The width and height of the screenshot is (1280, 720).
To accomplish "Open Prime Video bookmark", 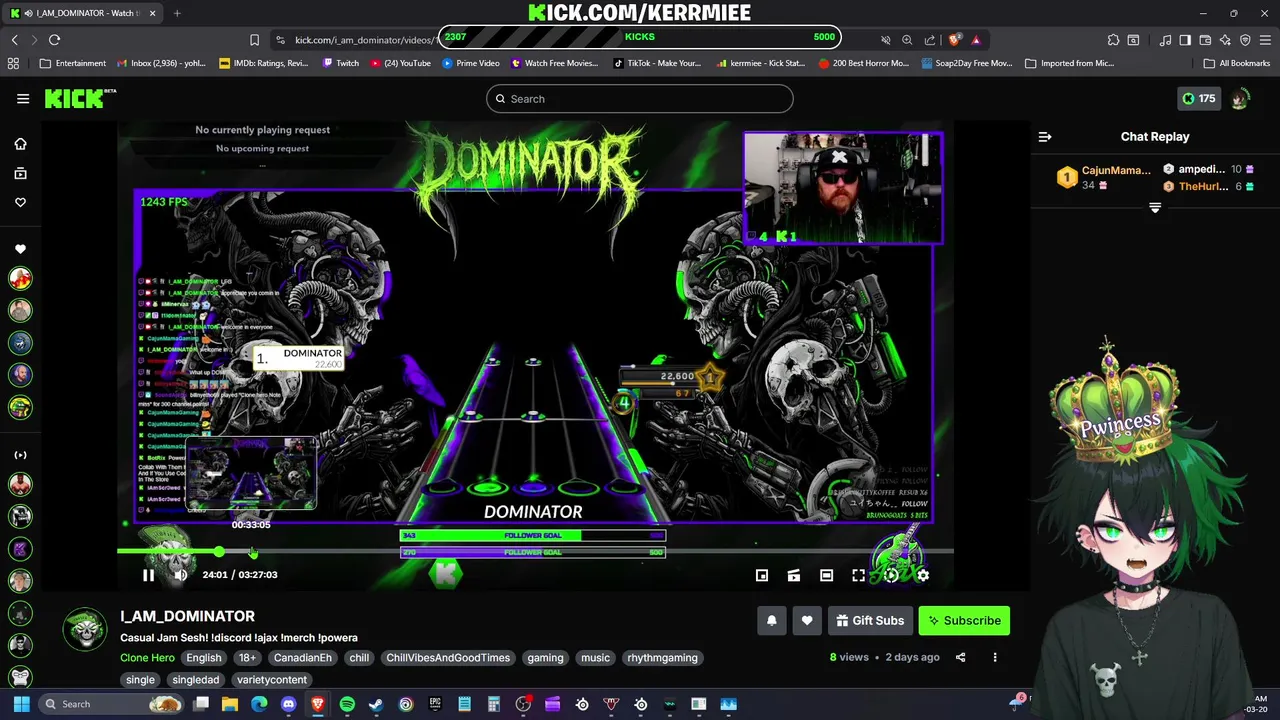I will click(x=471, y=63).
